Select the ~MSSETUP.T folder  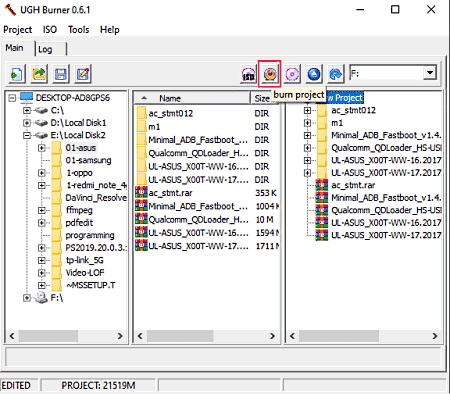90,285
